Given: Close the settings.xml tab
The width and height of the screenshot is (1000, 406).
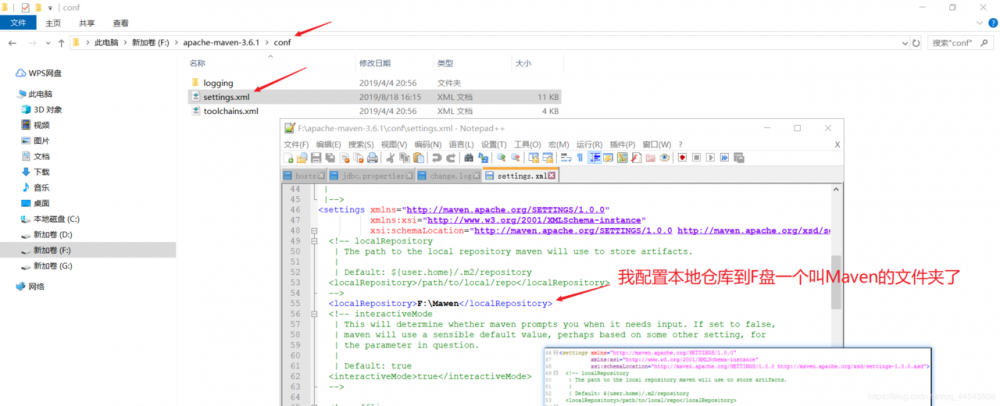Looking at the screenshot, I should 552,176.
